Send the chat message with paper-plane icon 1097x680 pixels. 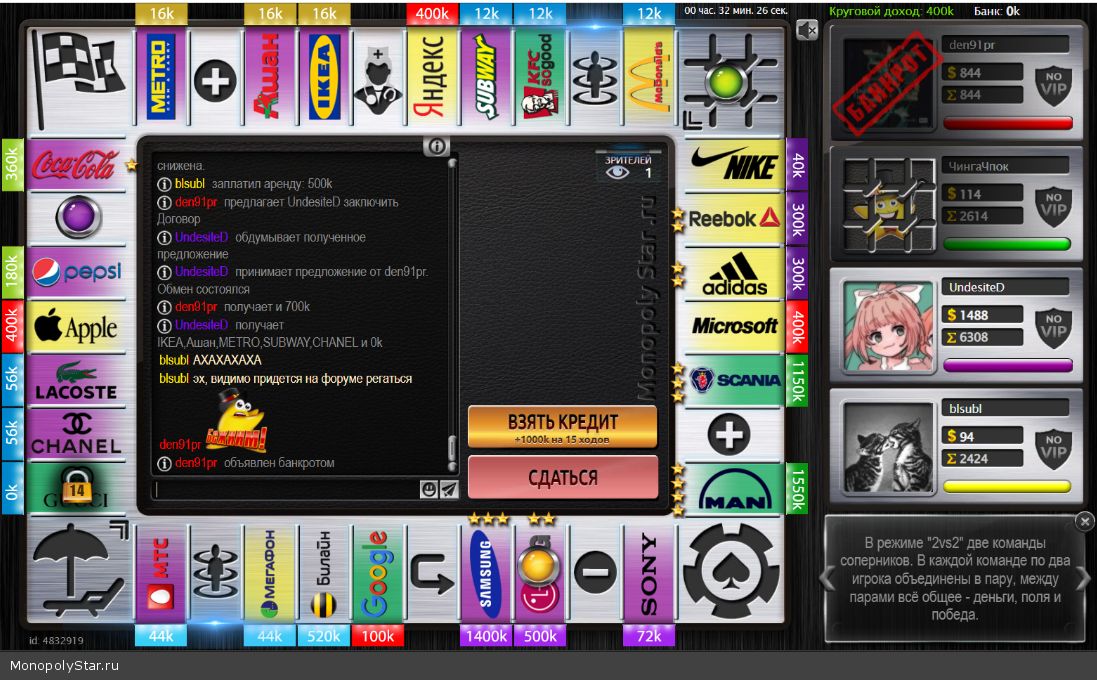coord(448,489)
